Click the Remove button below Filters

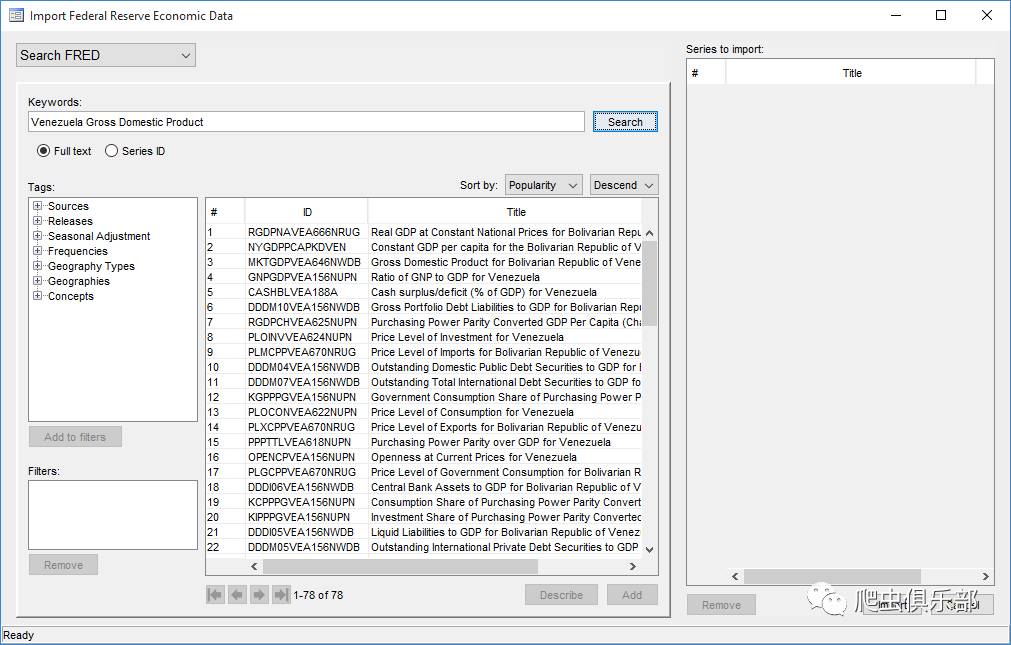point(63,564)
